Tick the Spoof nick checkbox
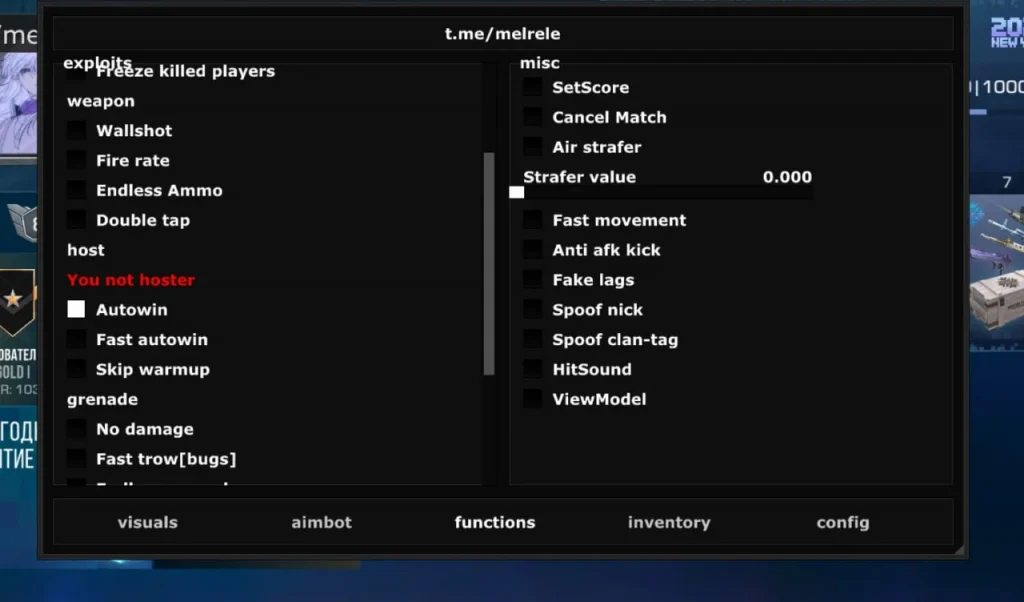 533,310
